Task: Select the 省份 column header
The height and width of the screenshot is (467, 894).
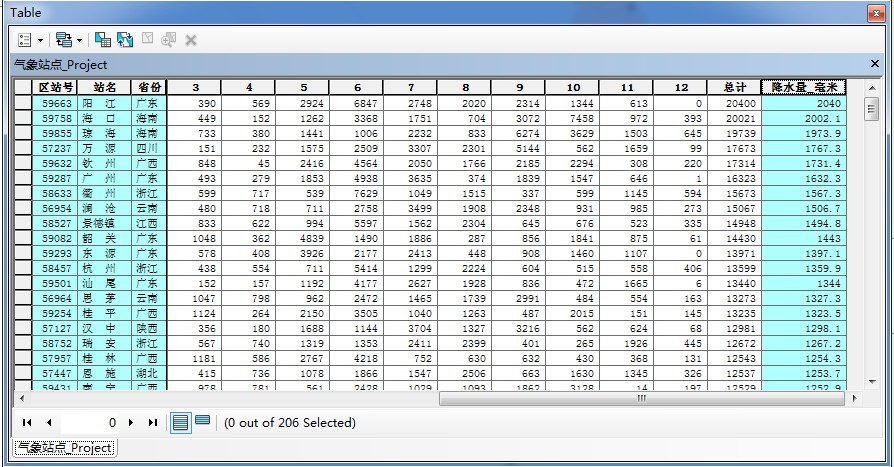Action: tap(149, 87)
